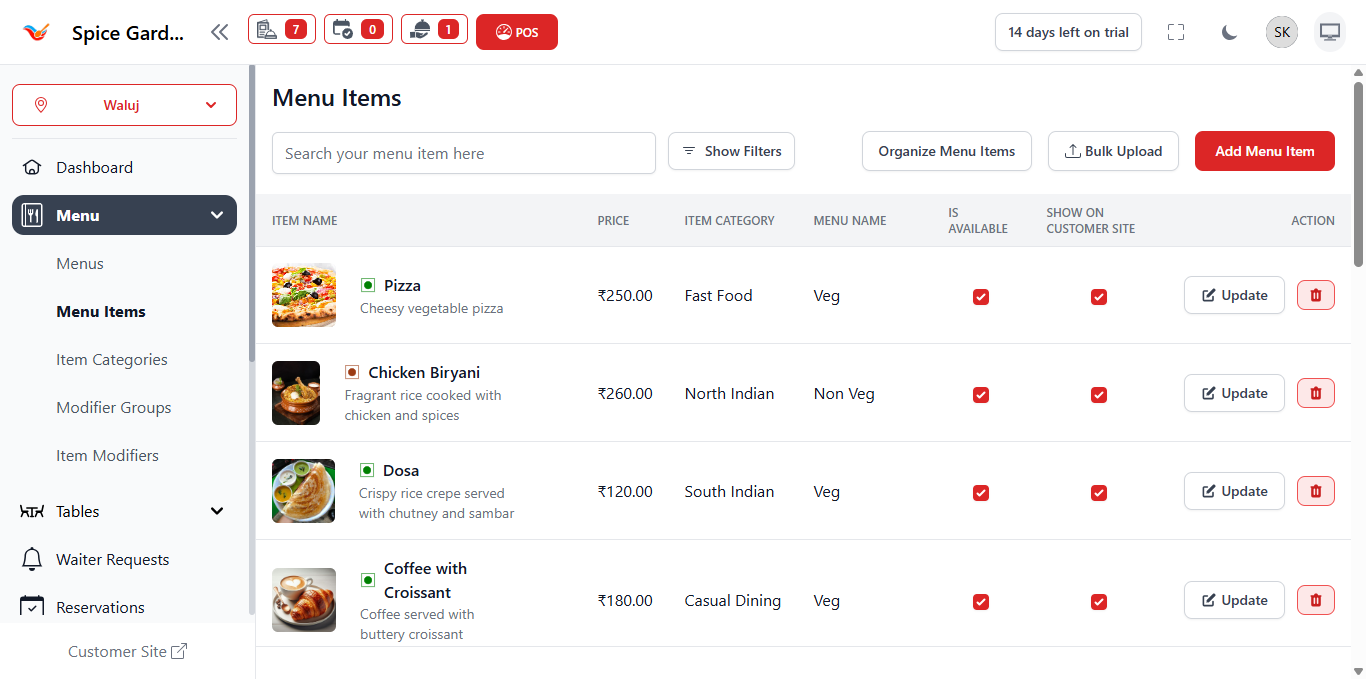Delete the Chicken Biryani item via trash icon
This screenshot has height=679, width=1366.
point(1315,393)
